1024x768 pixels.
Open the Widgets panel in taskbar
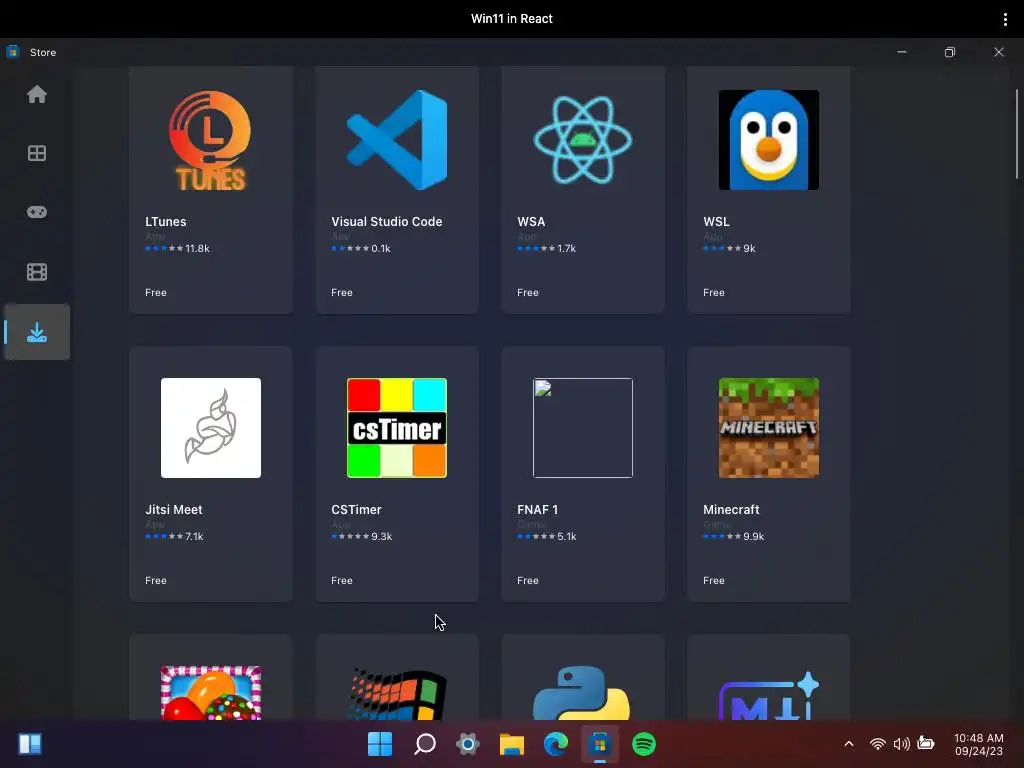30,744
